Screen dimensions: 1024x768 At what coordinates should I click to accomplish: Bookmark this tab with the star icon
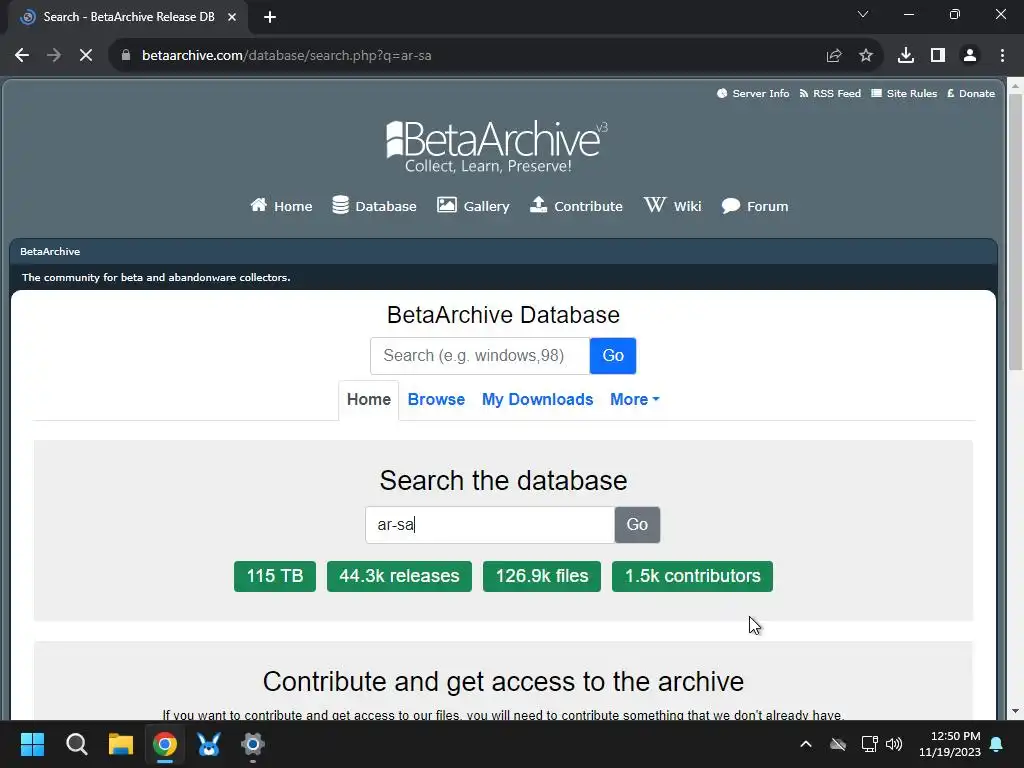coord(866,56)
